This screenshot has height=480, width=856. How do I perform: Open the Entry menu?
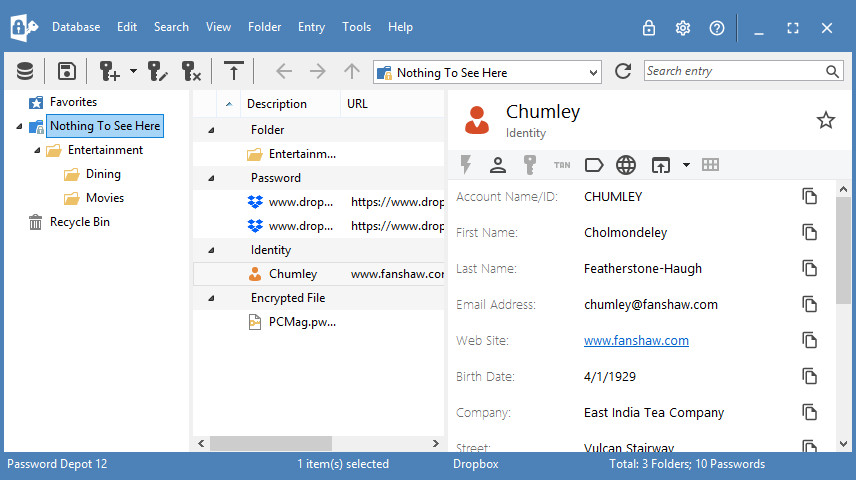311,27
